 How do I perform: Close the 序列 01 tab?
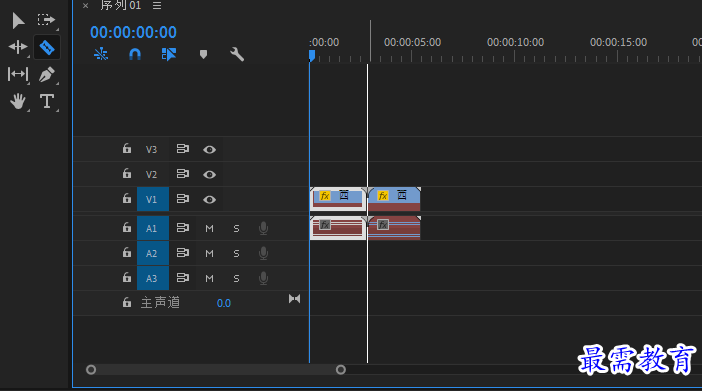[86, 6]
